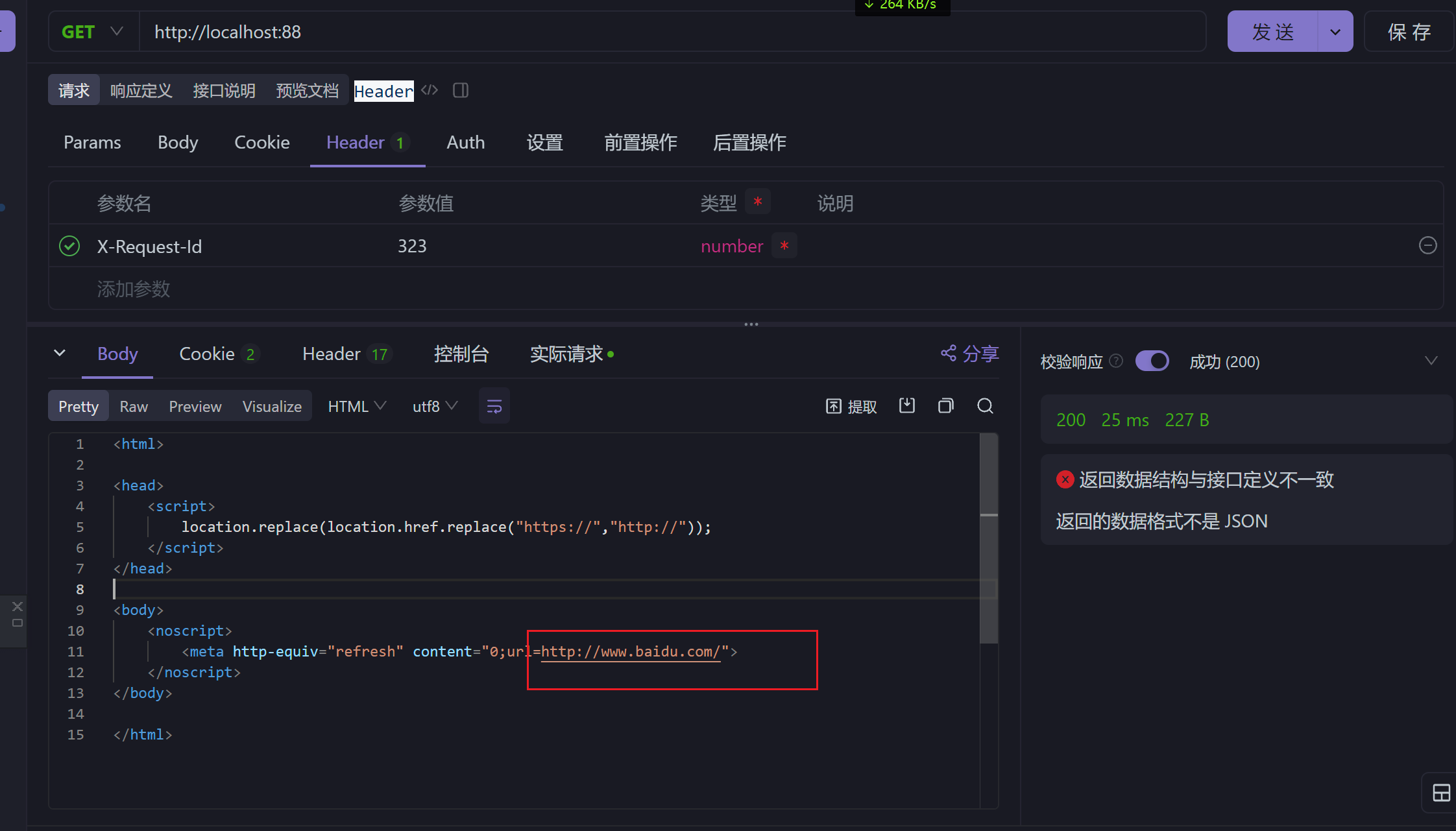The width and height of the screenshot is (1456, 831).
Task: Share the response via 分享
Action: click(x=970, y=354)
